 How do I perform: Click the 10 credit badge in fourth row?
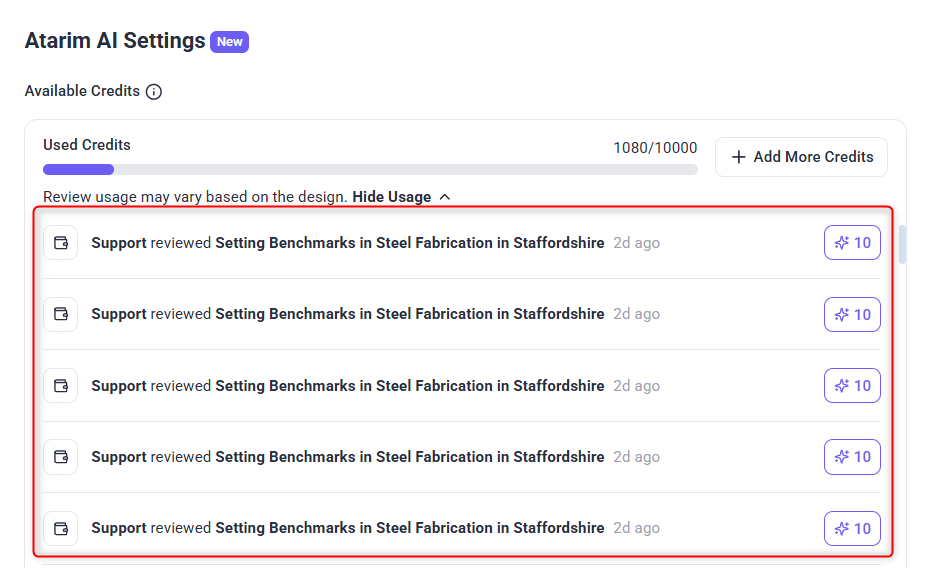point(852,457)
